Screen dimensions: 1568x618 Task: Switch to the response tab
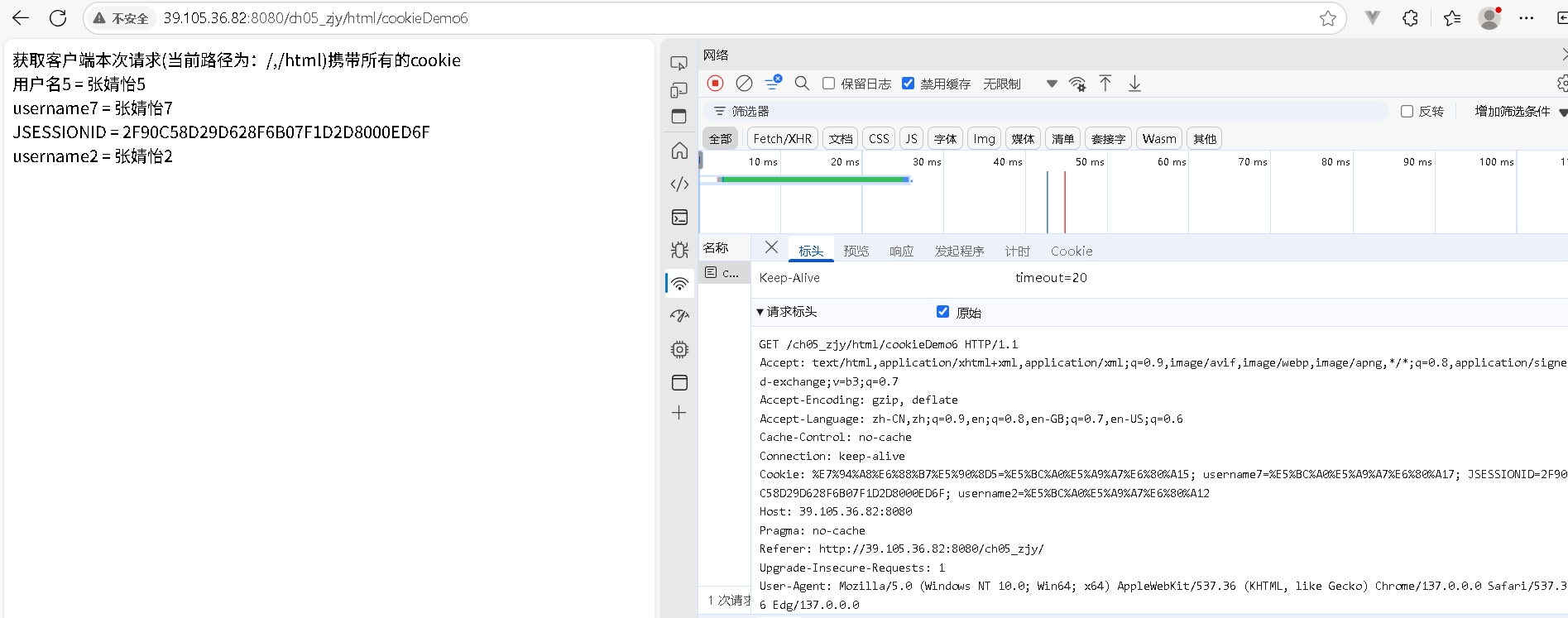tap(901, 252)
